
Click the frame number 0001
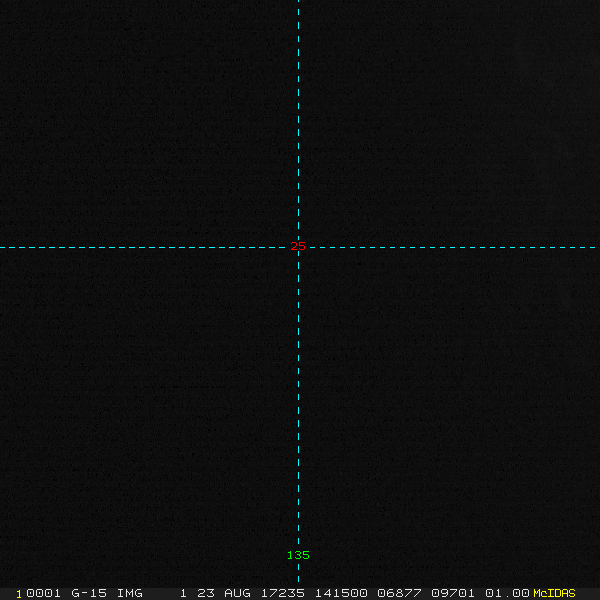pyautogui.click(x=43, y=593)
